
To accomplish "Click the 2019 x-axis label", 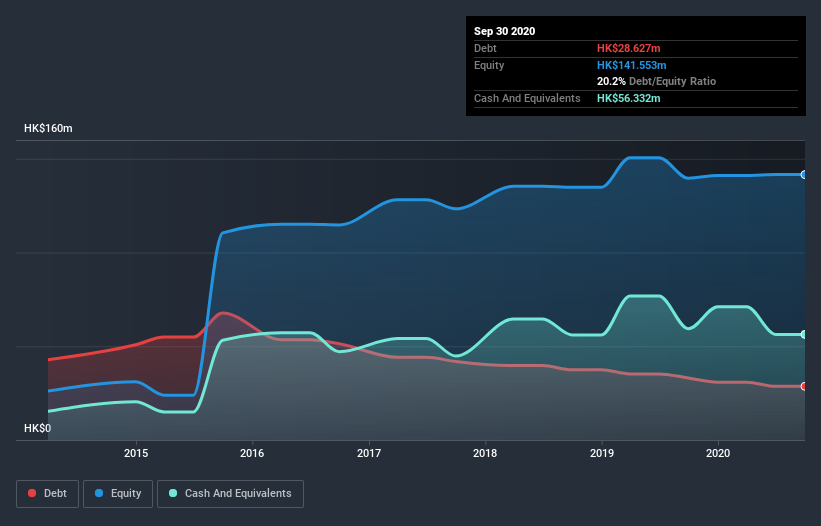I will [x=602, y=453].
